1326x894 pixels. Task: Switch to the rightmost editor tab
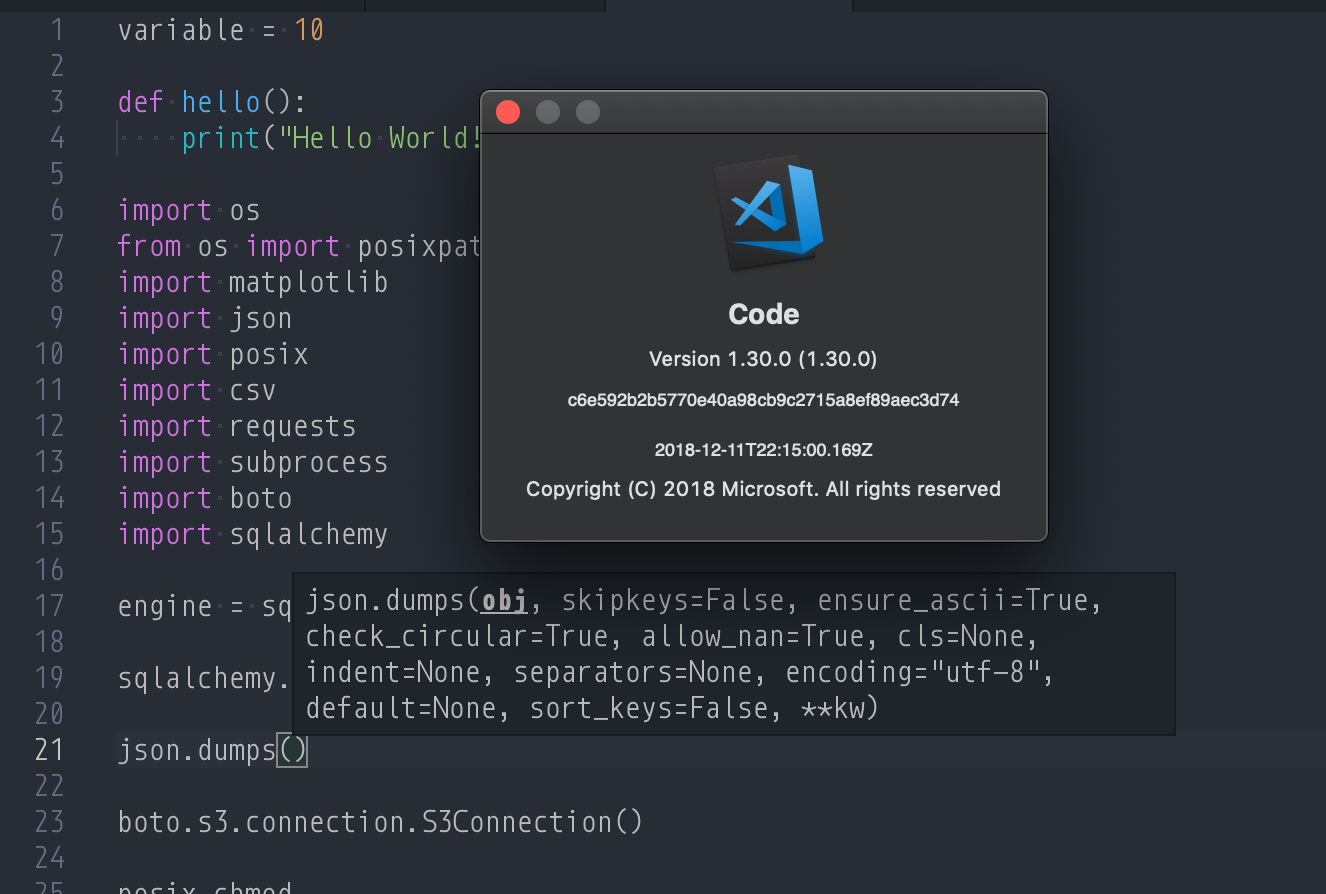(x=1090, y=6)
